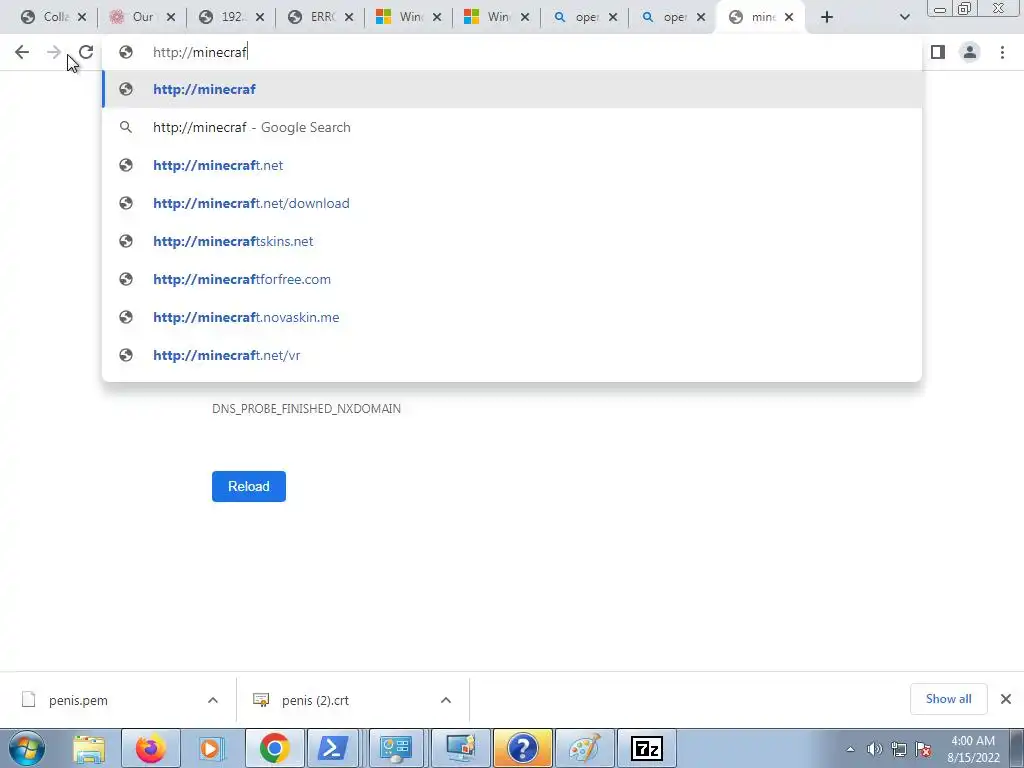Expand options chevron for penis.pem download
This screenshot has width=1024, height=768.
pyautogui.click(x=212, y=700)
